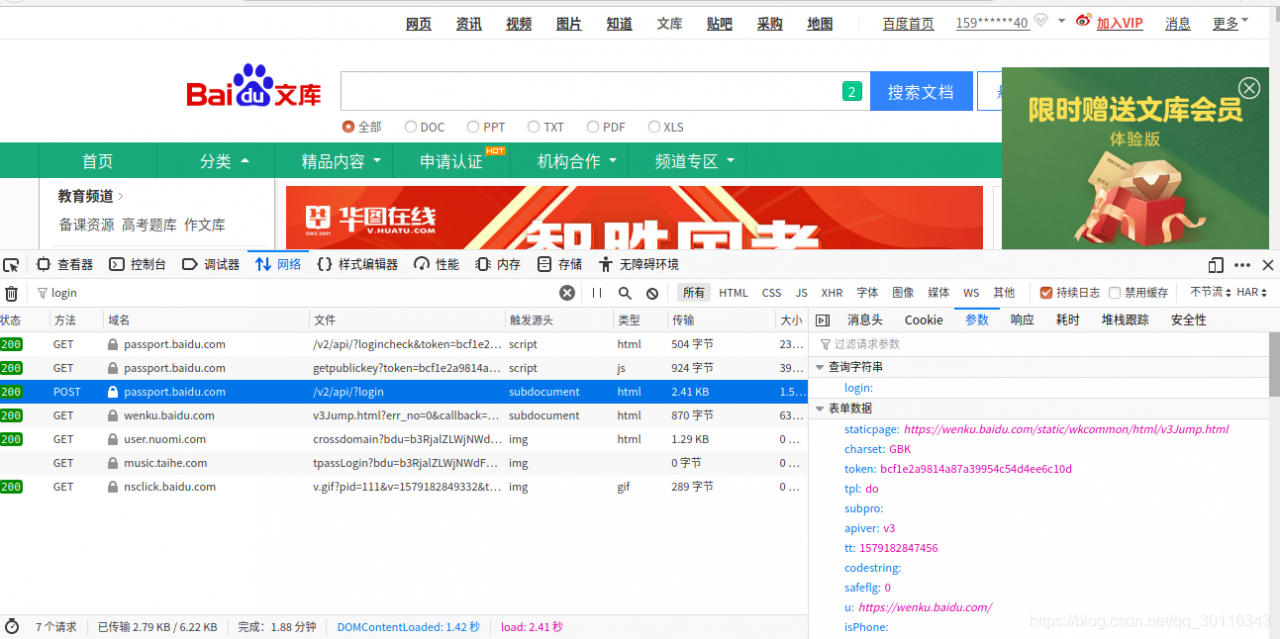
Task: Click the search documents button
Action: pos(920,92)
